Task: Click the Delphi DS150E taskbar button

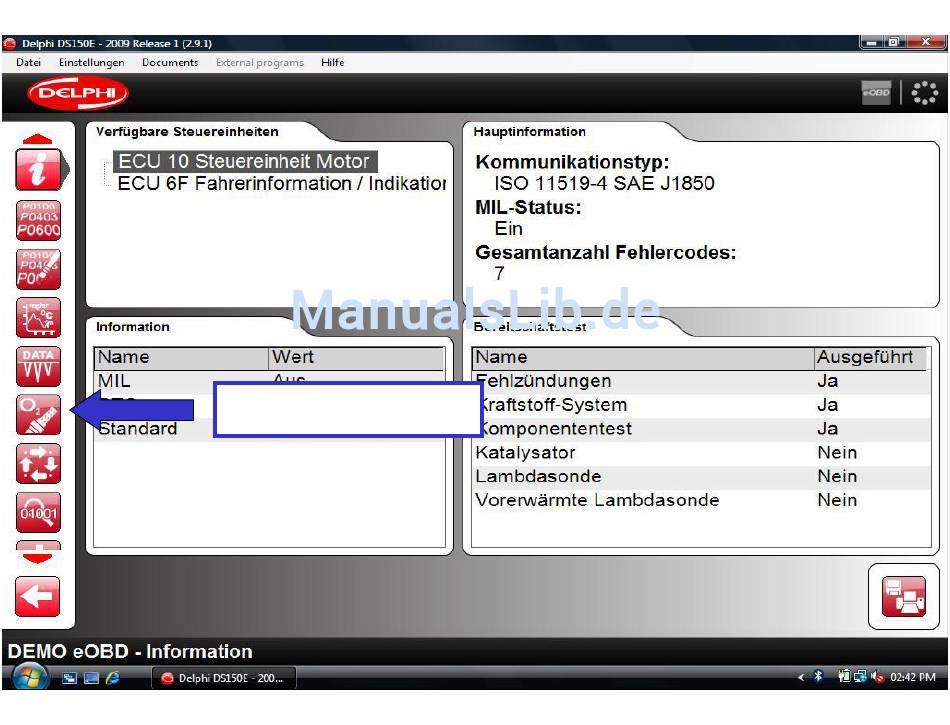Action: point(224,678)
